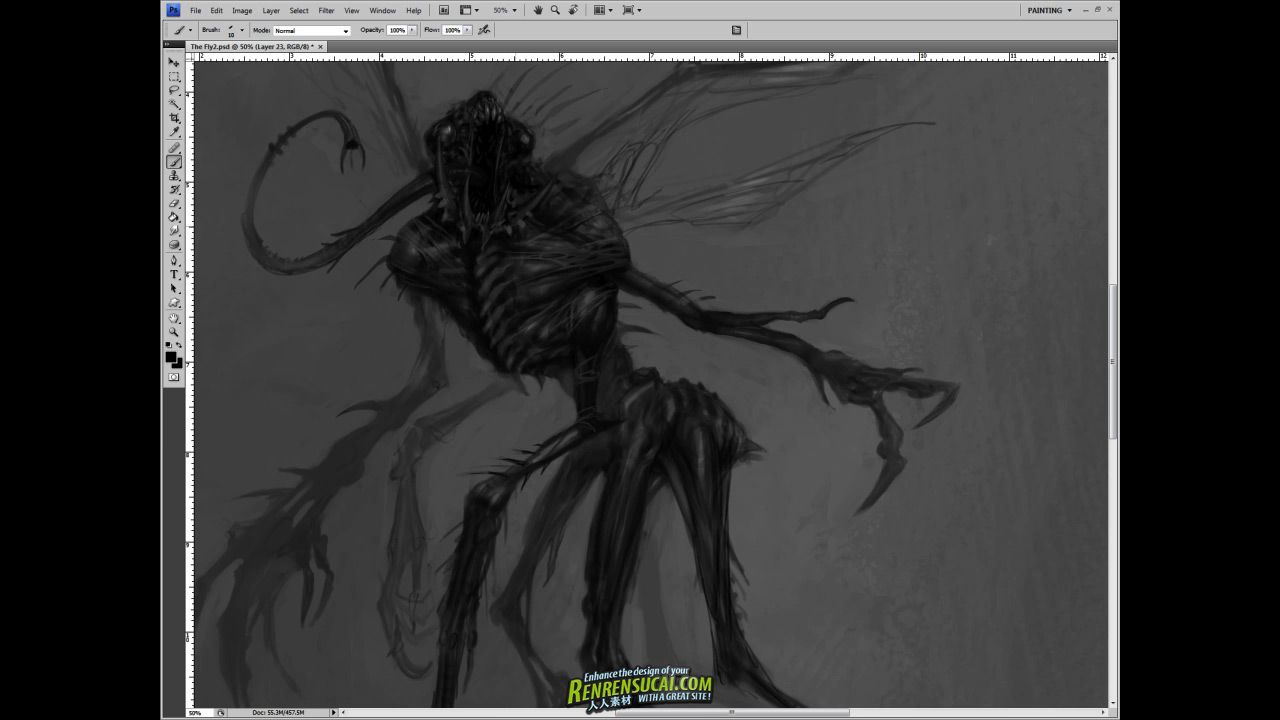The height and width of the screenshot is (720, 1280).
Task: Open the Tool Preset picker
Action: 181,30
